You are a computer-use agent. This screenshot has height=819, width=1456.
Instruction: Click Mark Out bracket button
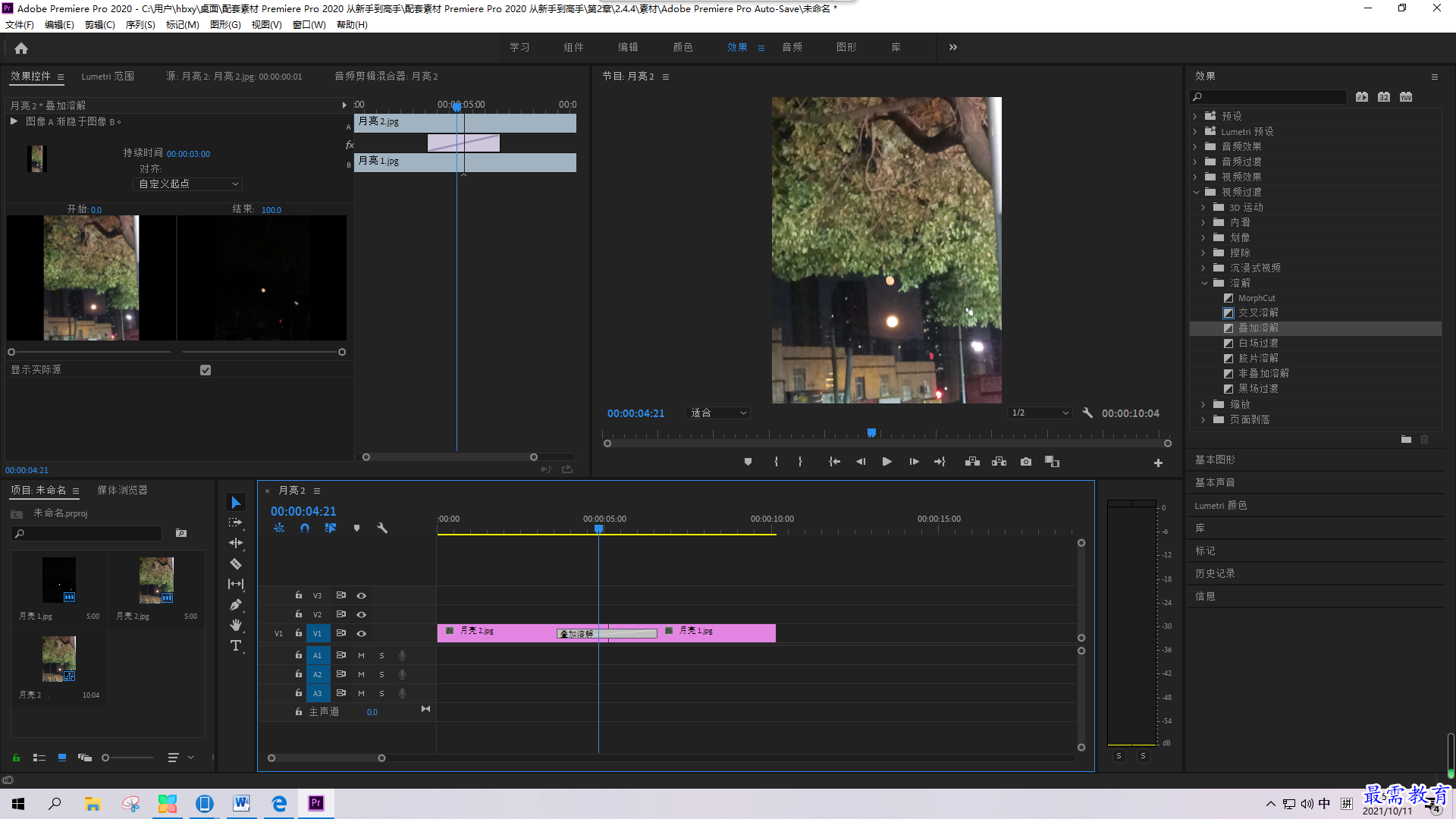coord(800,462)
